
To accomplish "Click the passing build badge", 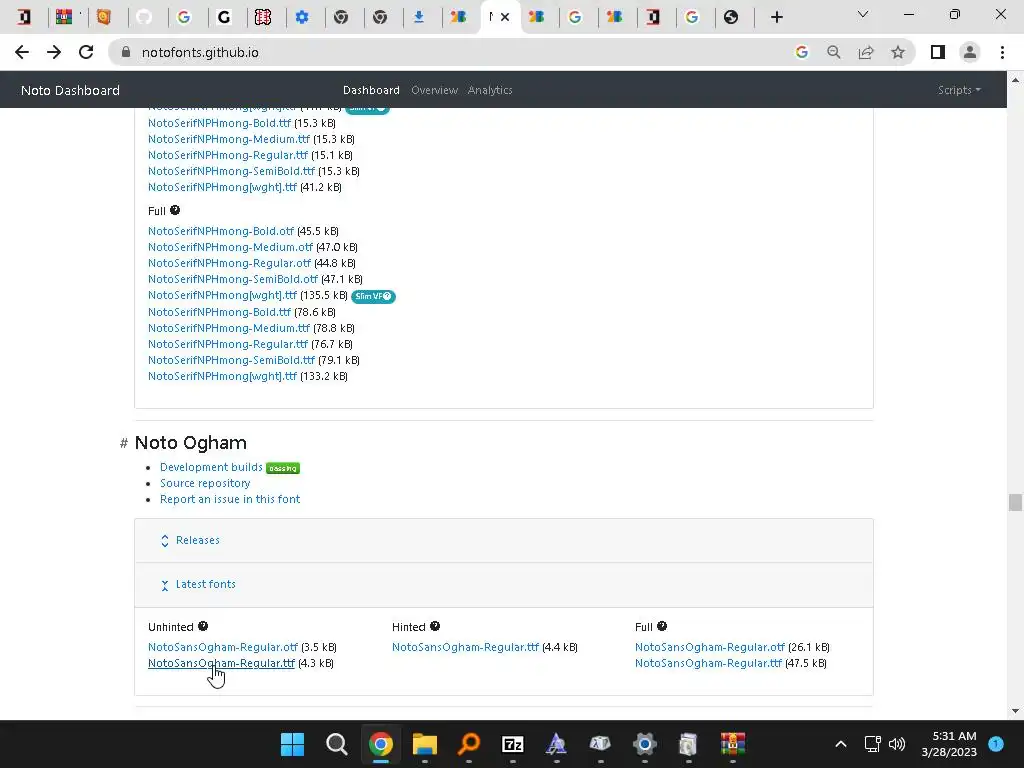I will click(x=283, y=468).
